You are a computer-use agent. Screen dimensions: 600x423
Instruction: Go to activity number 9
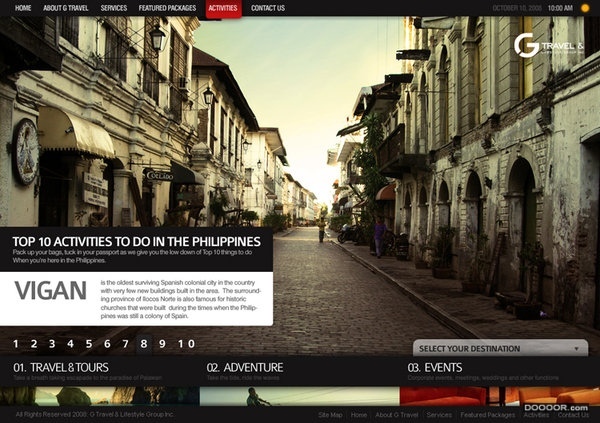point(162,344)
